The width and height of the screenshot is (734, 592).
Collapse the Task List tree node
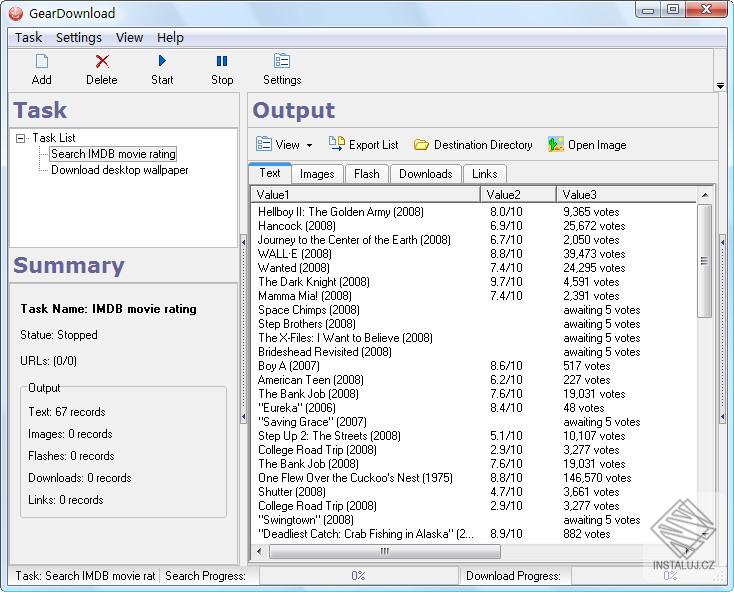(x=20, y=138)
